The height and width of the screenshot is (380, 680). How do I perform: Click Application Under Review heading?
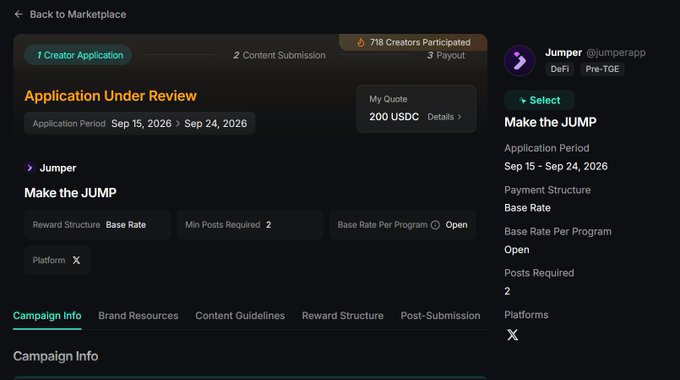pyautogui.click(x=111, y=96)
